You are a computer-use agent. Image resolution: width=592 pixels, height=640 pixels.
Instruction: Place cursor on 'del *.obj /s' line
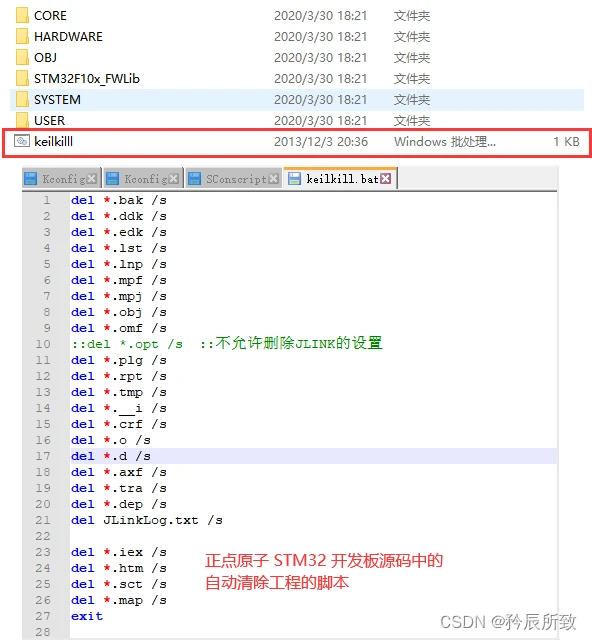[119, 312]
